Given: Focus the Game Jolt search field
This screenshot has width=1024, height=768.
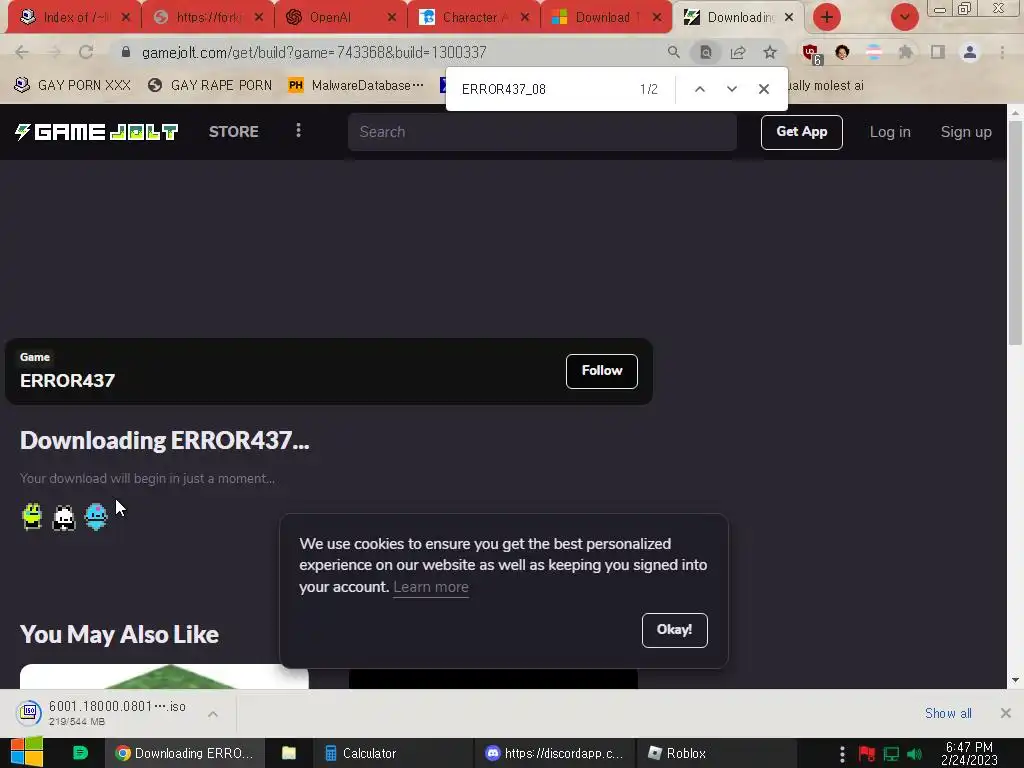Looking at the screenshot, I should point(542,132).
